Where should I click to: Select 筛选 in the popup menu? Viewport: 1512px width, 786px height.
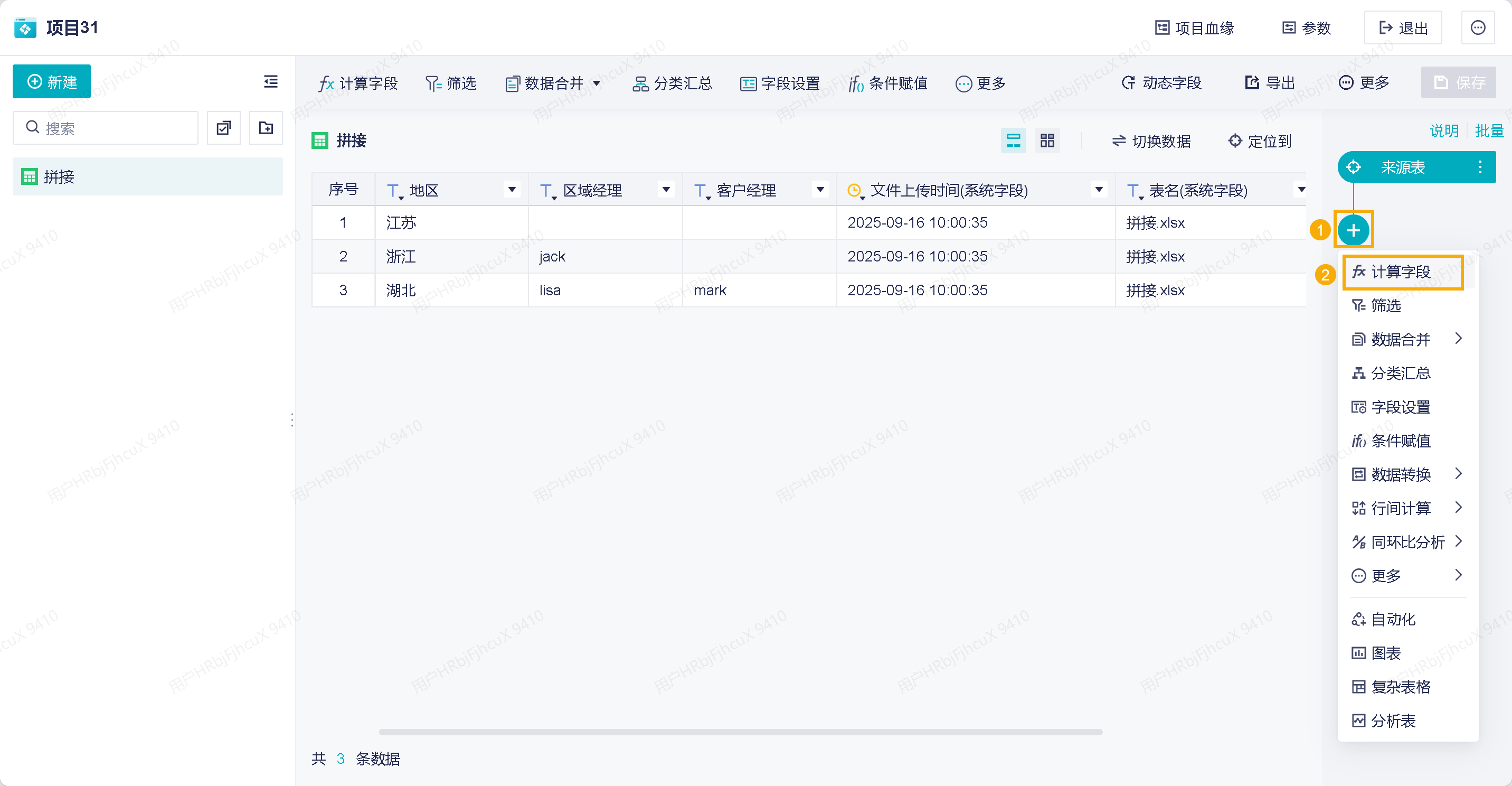1385,305
